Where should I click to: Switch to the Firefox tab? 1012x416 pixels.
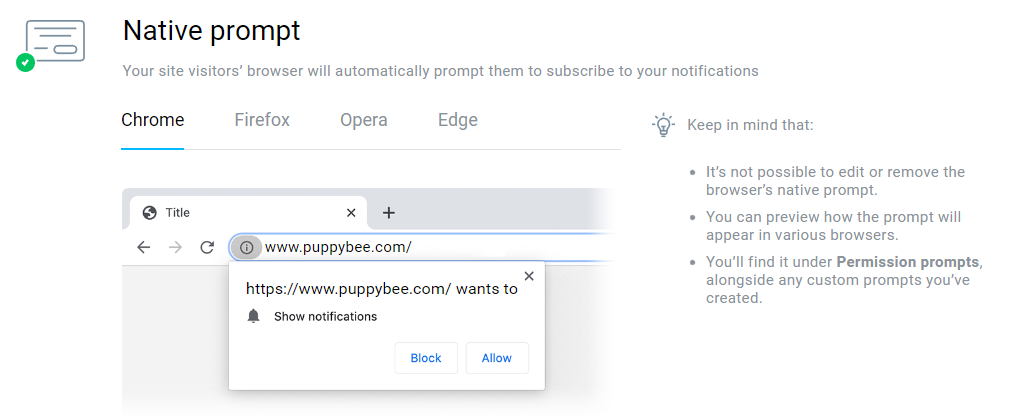[x=262, y=120]
